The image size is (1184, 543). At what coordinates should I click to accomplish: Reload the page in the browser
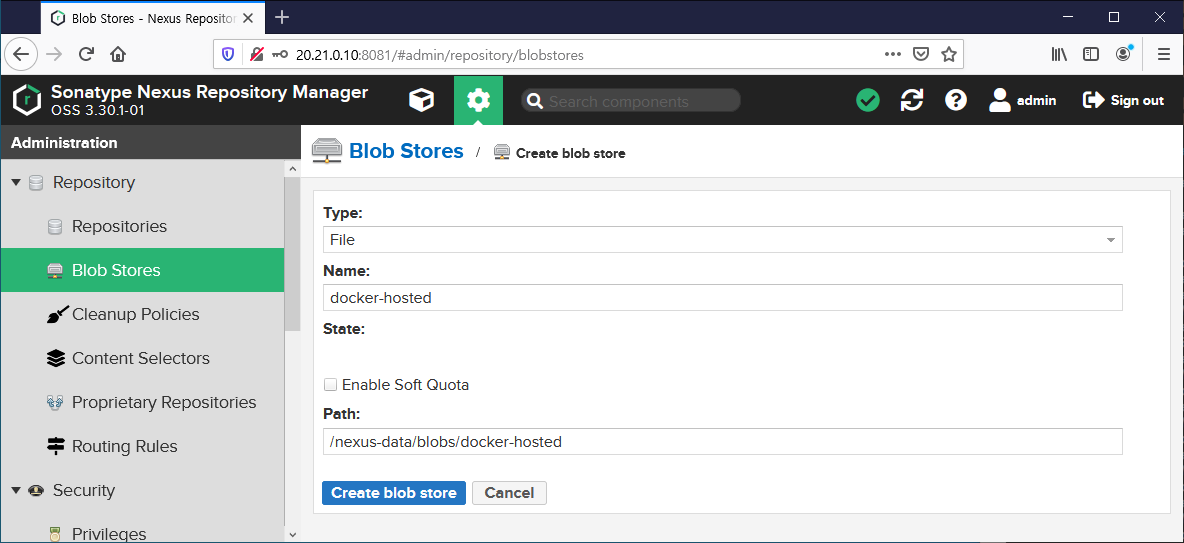pyautogui.click(x=86, y=54)
